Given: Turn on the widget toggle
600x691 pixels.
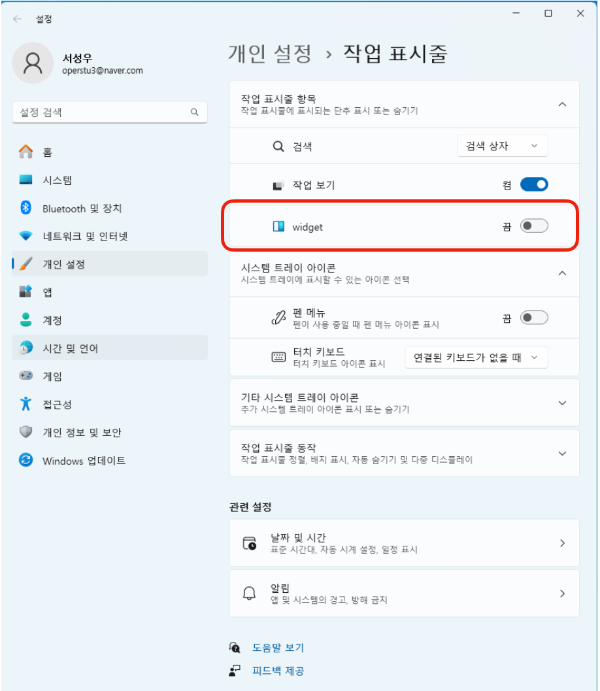Looking at the screenshot, I should click(x=534, y=226).
